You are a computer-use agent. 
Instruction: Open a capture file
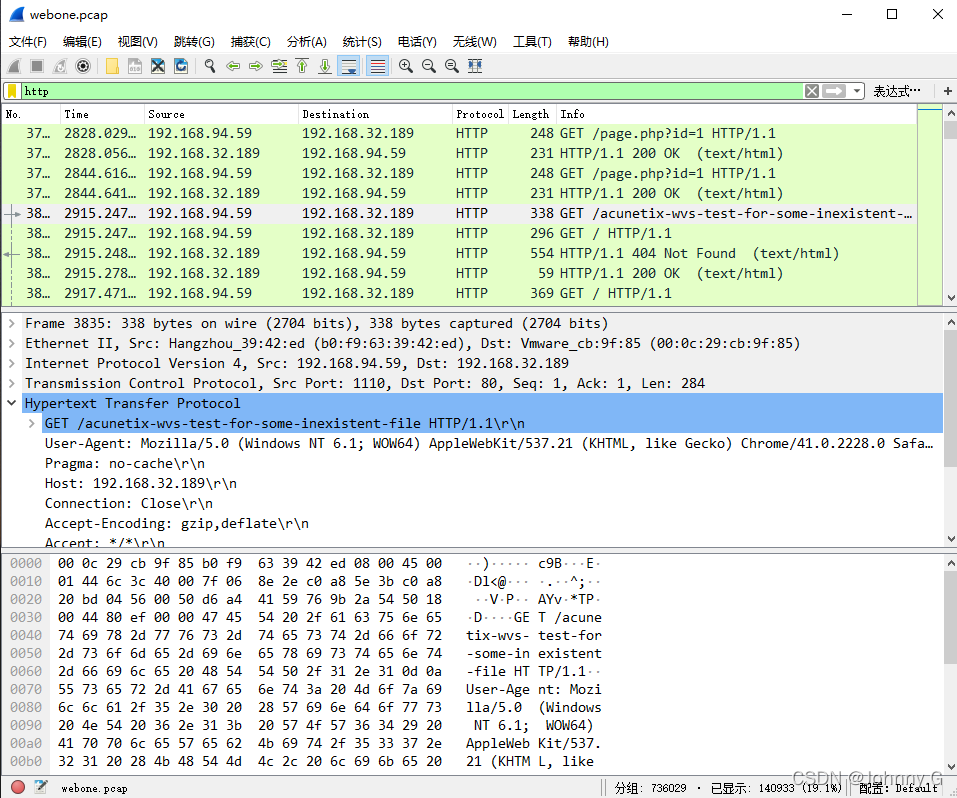pos(112,66)
